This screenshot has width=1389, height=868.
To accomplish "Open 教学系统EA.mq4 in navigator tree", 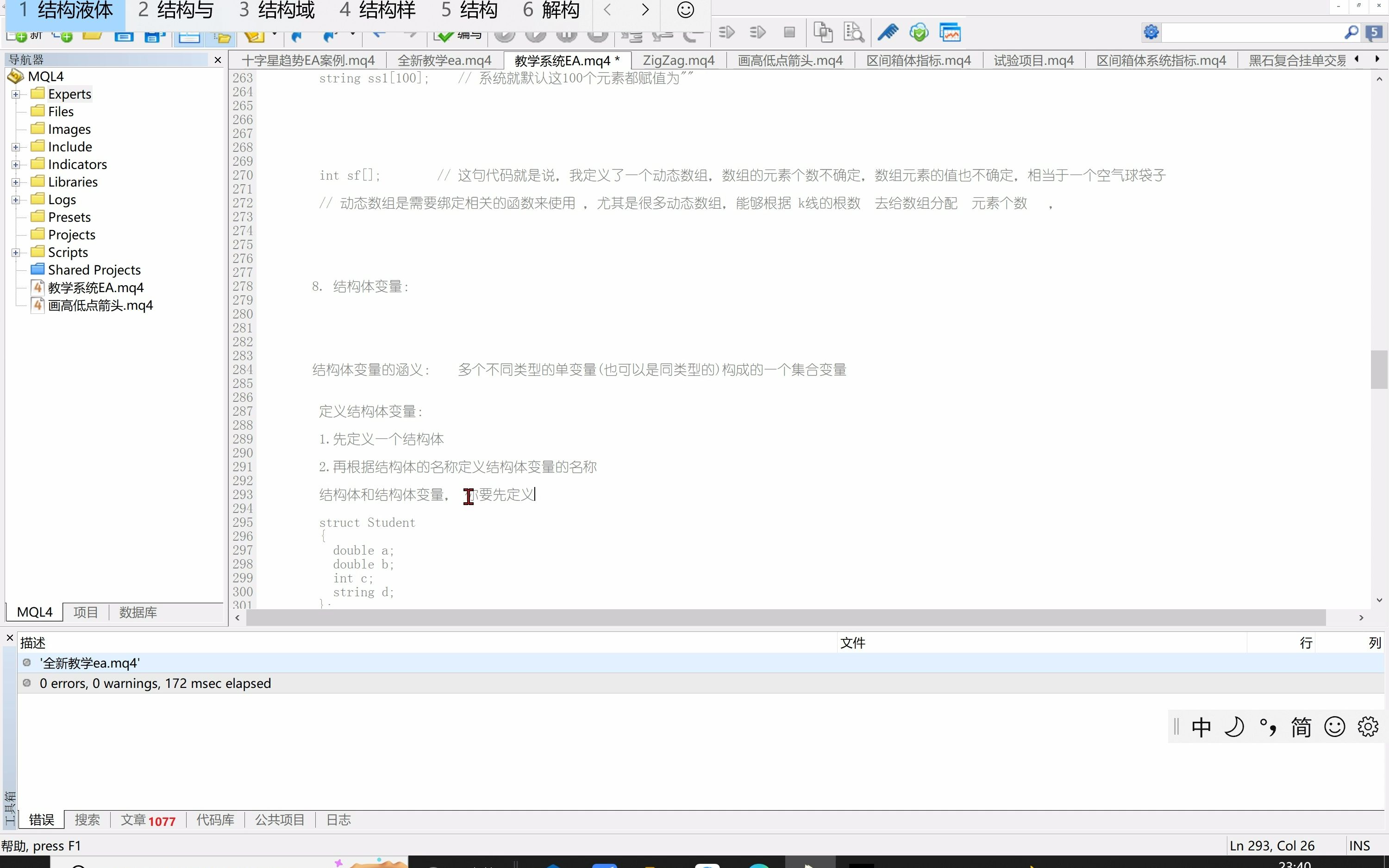I will (95, 287).
